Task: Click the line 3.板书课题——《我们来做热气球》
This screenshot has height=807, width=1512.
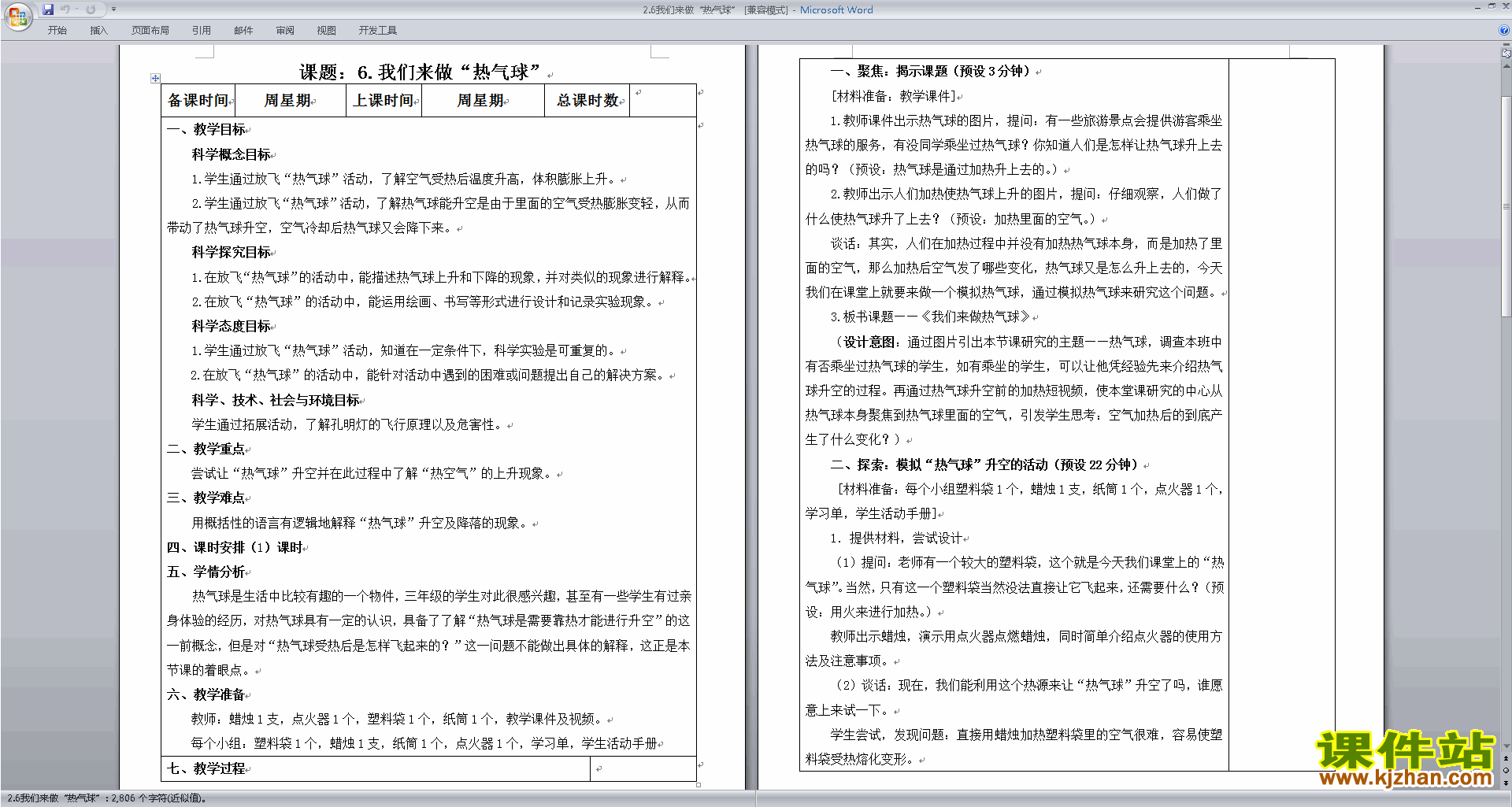Action: 930,317
